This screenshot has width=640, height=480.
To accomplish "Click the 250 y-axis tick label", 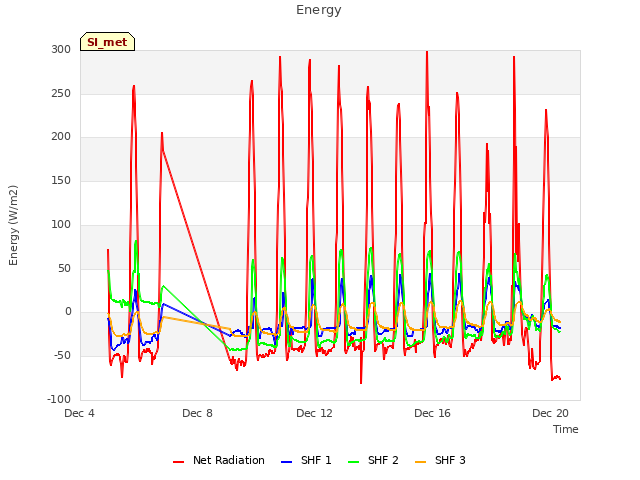I will (x=61, y=93).
